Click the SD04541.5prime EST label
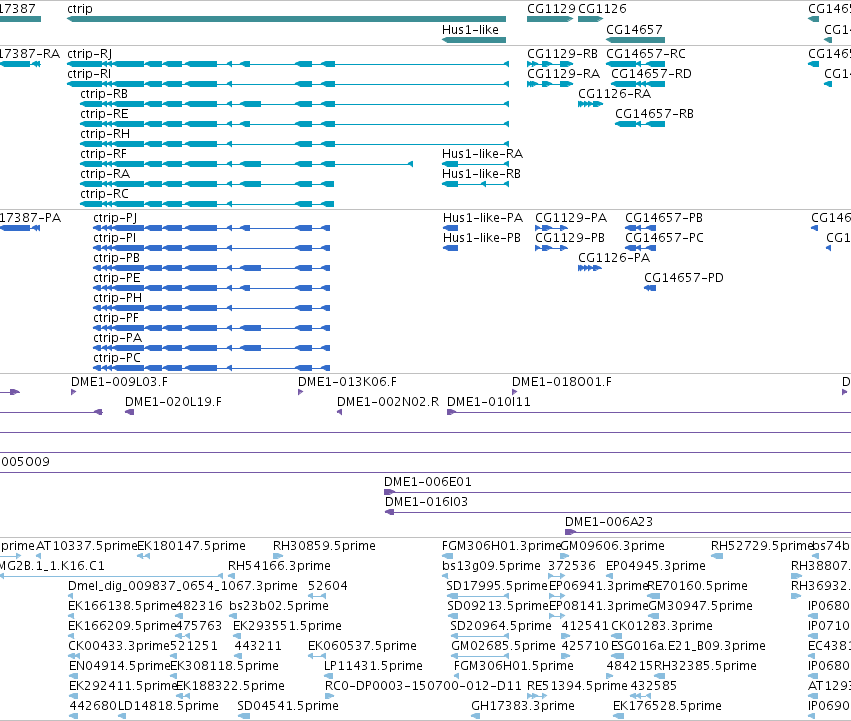 click(x=288, y=706)
